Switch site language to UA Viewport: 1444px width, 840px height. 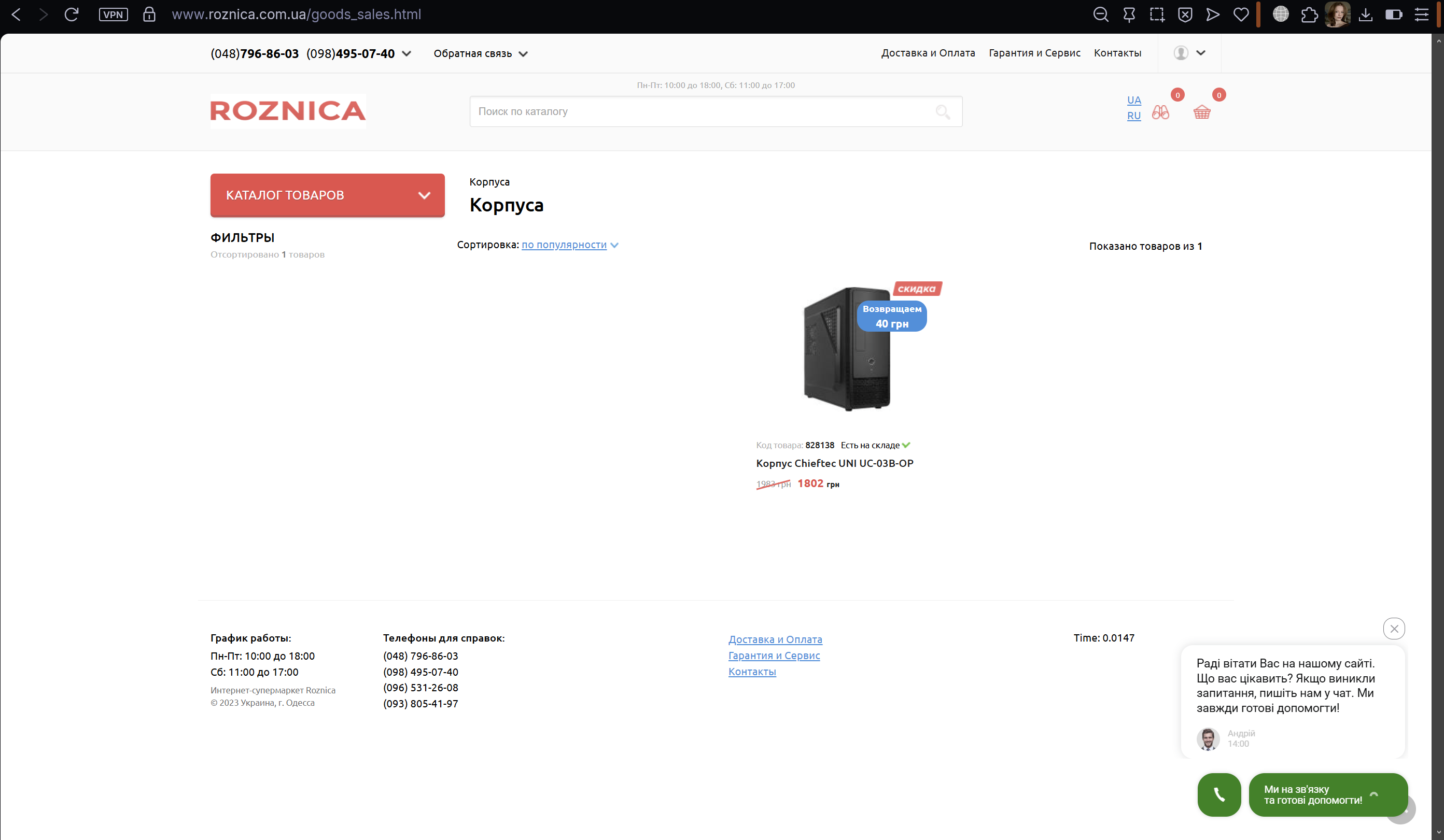click(1133, 100)
